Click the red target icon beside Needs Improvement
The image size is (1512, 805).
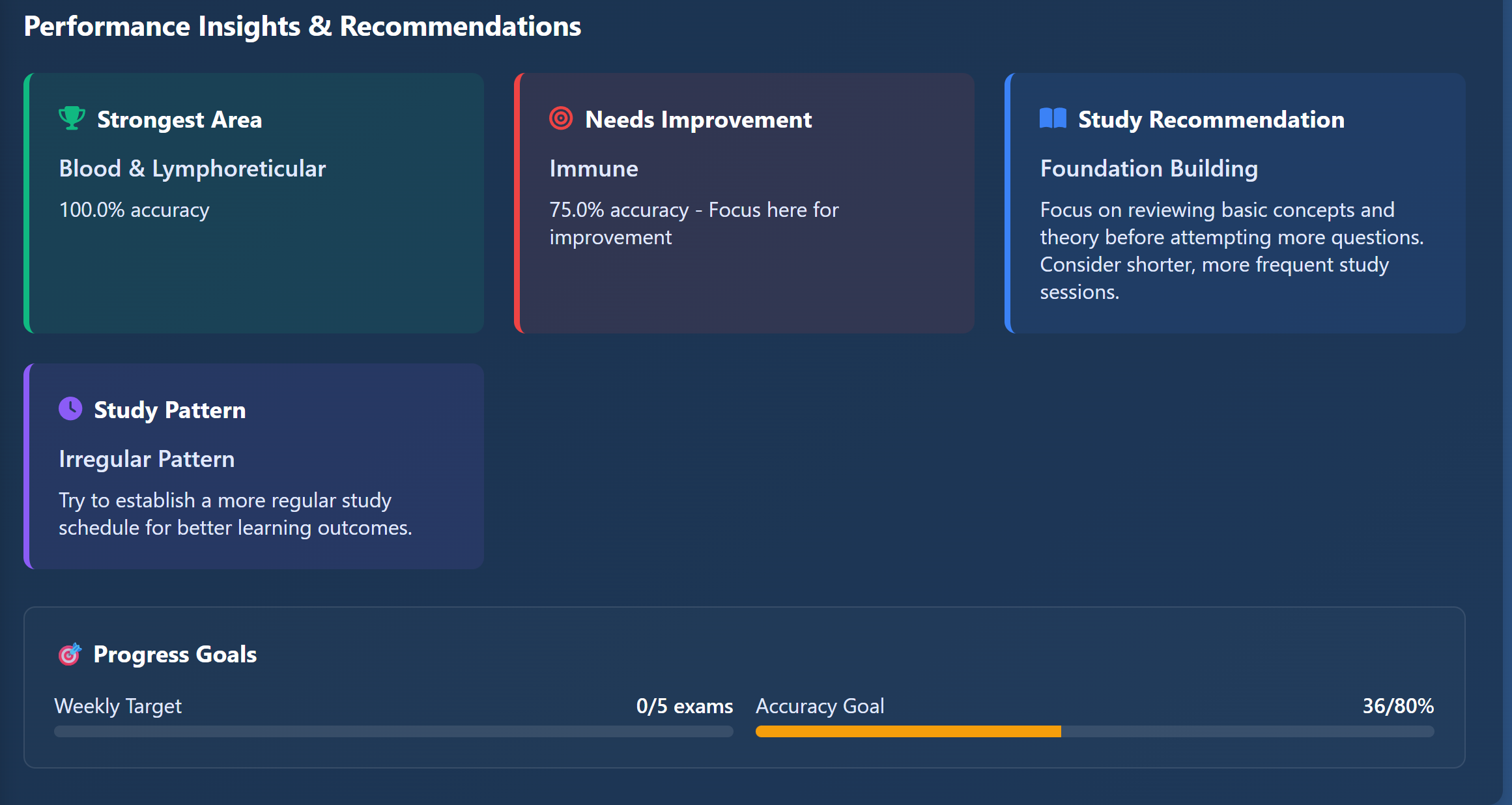[561, 119]
